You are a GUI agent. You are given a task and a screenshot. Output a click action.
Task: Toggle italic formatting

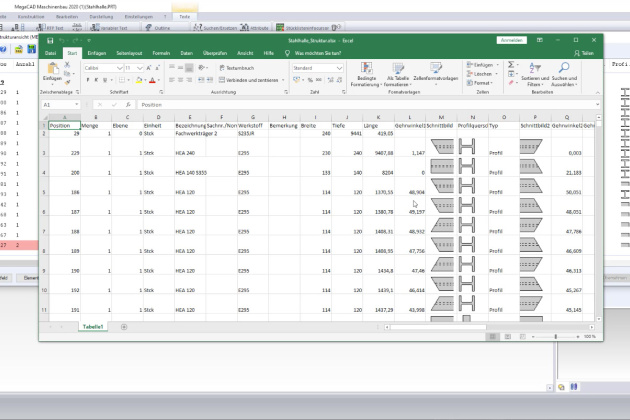pos(95,80)
